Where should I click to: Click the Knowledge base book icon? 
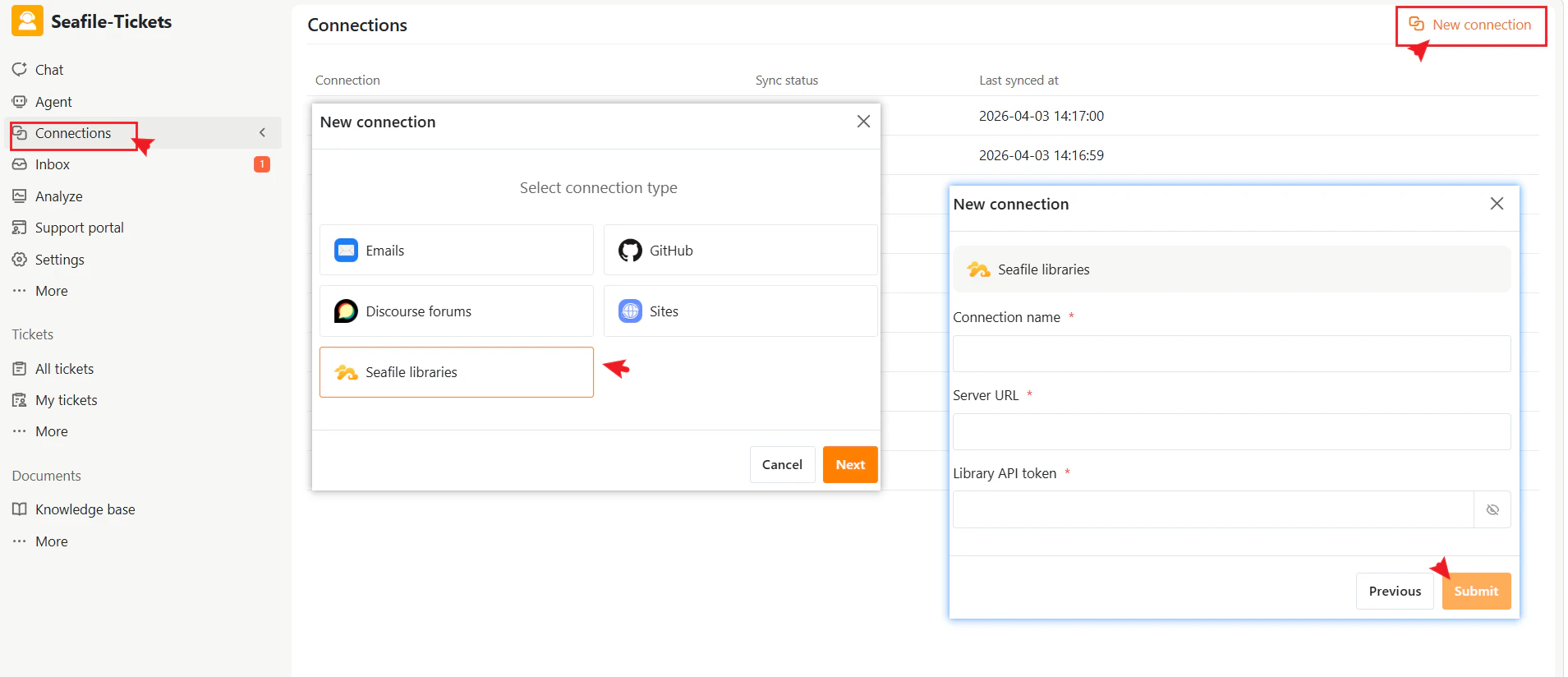click(20, 509)
